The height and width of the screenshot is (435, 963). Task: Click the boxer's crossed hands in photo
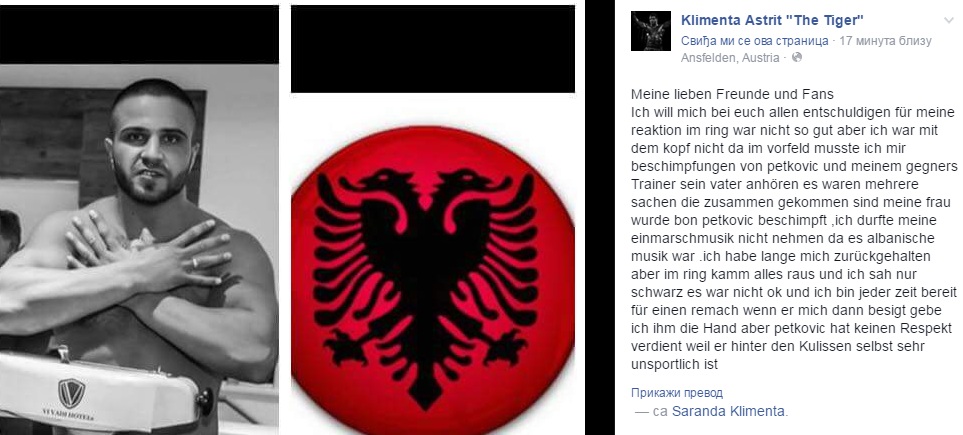[x=147, y=246]
